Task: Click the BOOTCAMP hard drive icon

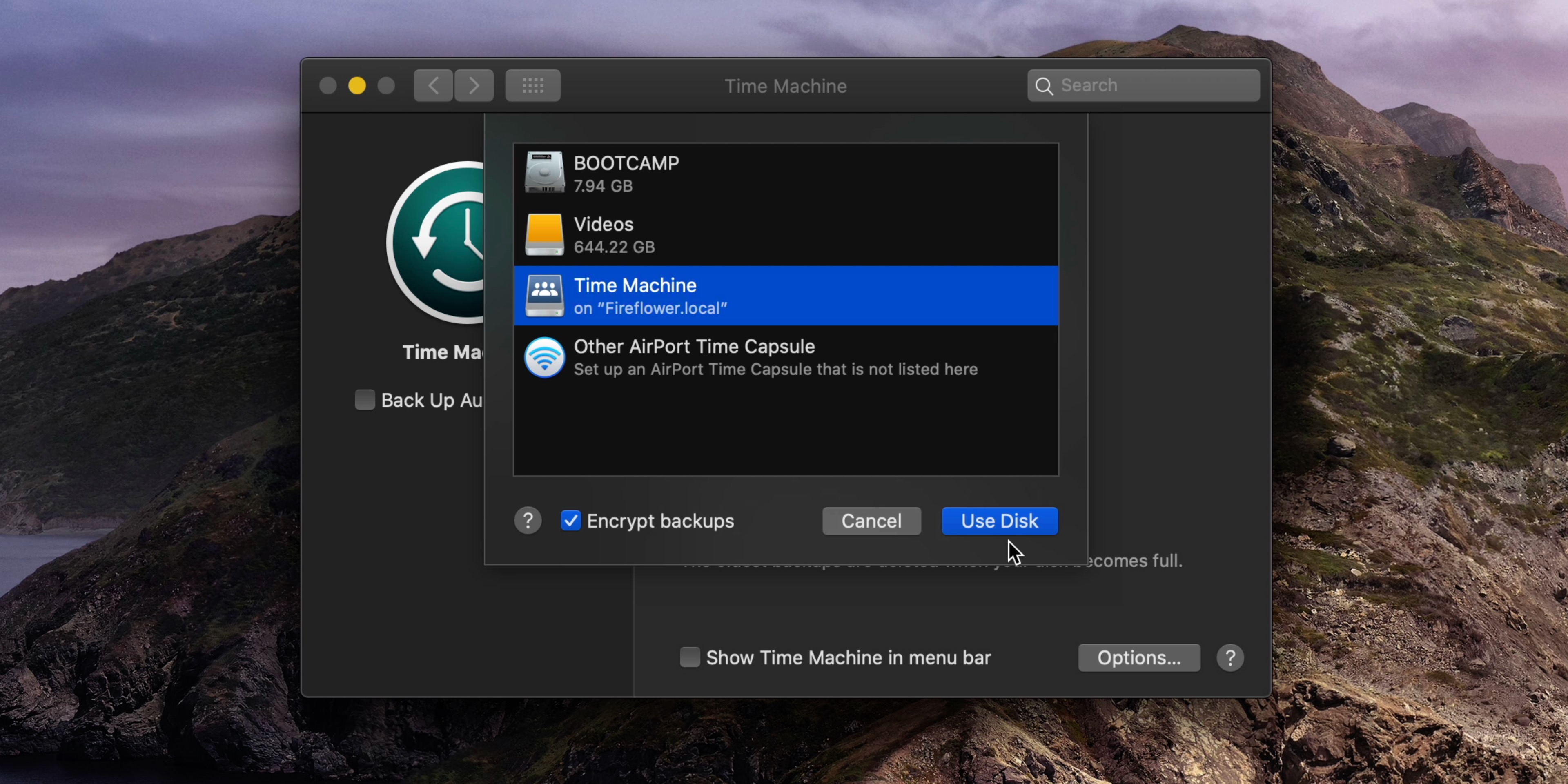Action: [x=544, y=173]
